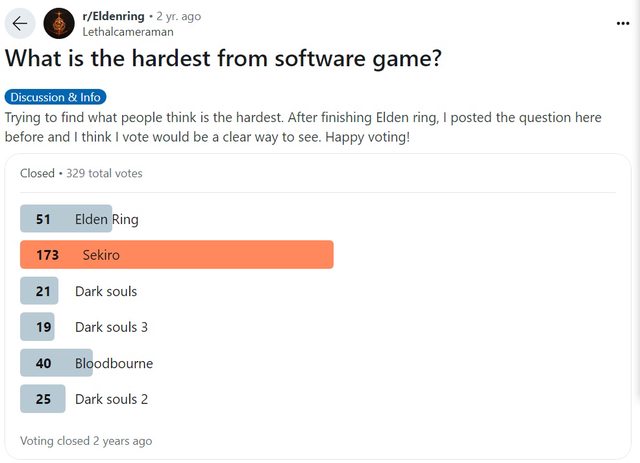This screenshot has height=463, width=640.
Task: Pick the Dark souls 3 poll option
Action: pyautogui.click(x=111, y=327)
